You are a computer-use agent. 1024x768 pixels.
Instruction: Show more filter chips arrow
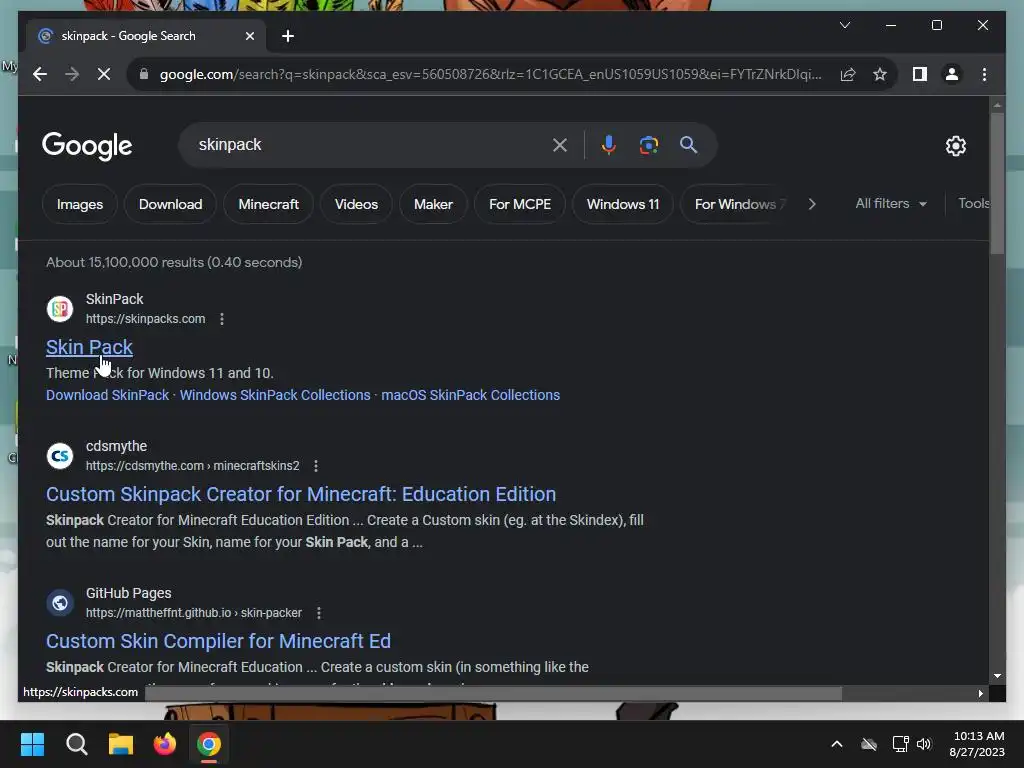tap(812, 204)
